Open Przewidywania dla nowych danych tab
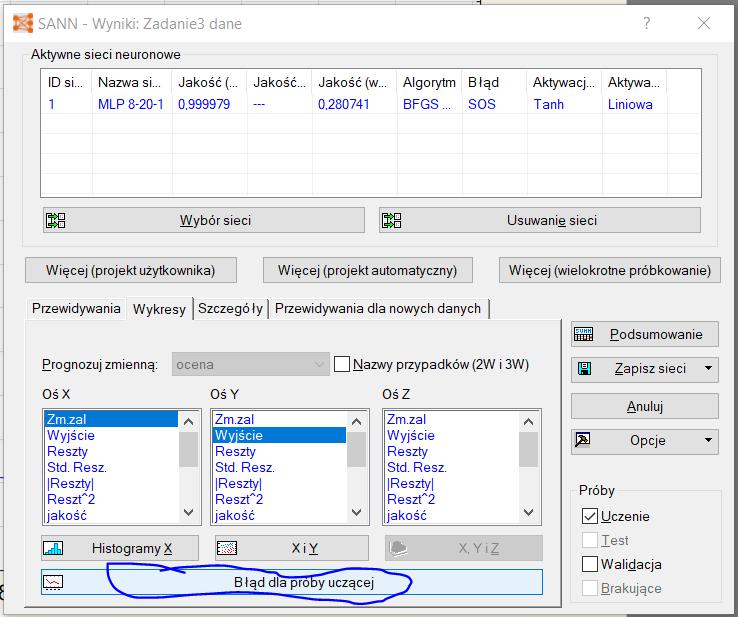The height and width of the screenshot is (617, 738). pyautogui.click(x=378, y=309)
